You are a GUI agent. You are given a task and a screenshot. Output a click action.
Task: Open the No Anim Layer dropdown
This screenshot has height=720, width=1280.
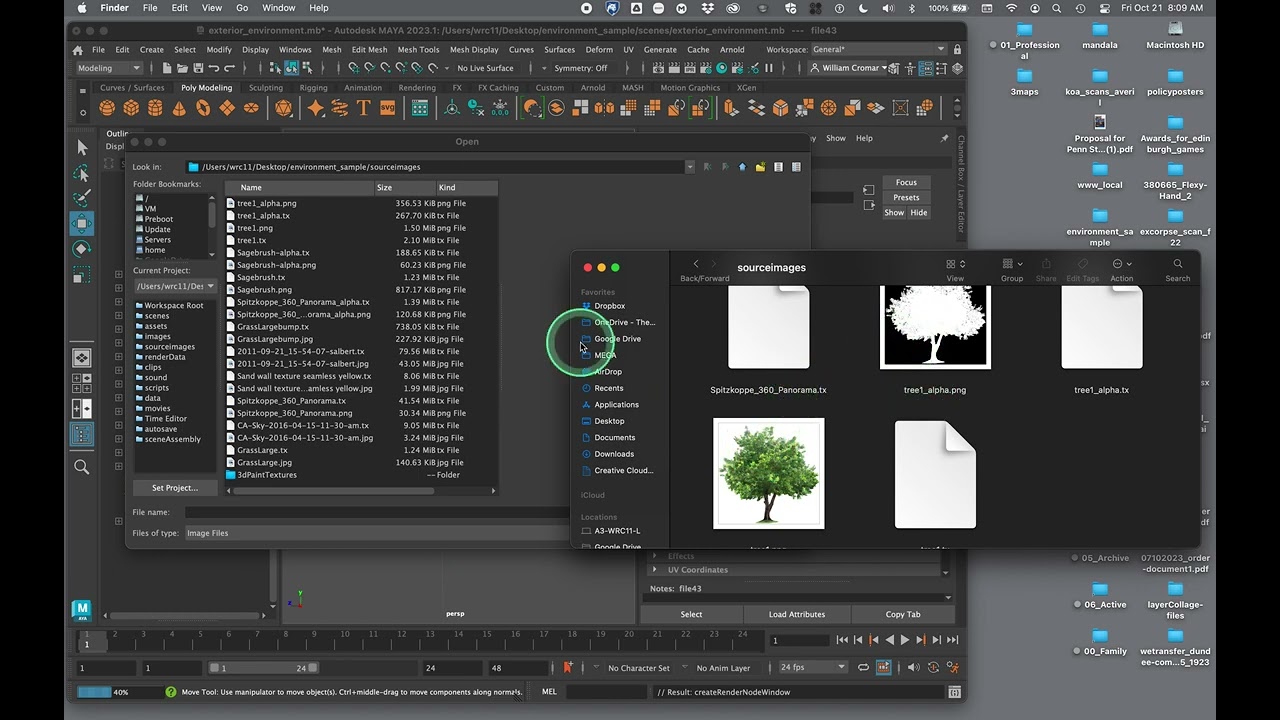723,668
